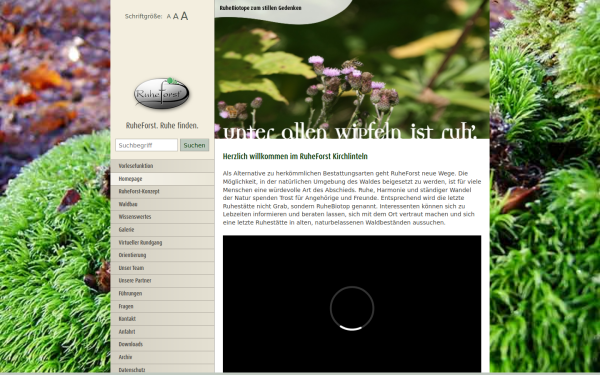Open the Archiv page
The image size is (600, 375).
click(x=162, y=357)
